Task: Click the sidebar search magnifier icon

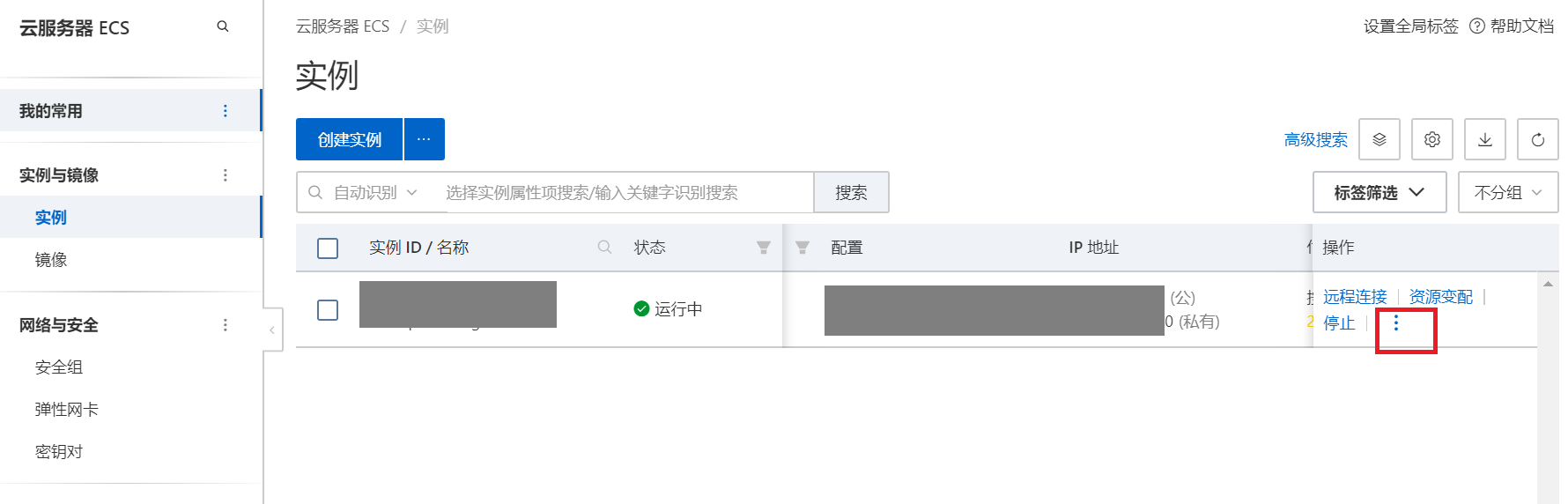Action: 223,26
